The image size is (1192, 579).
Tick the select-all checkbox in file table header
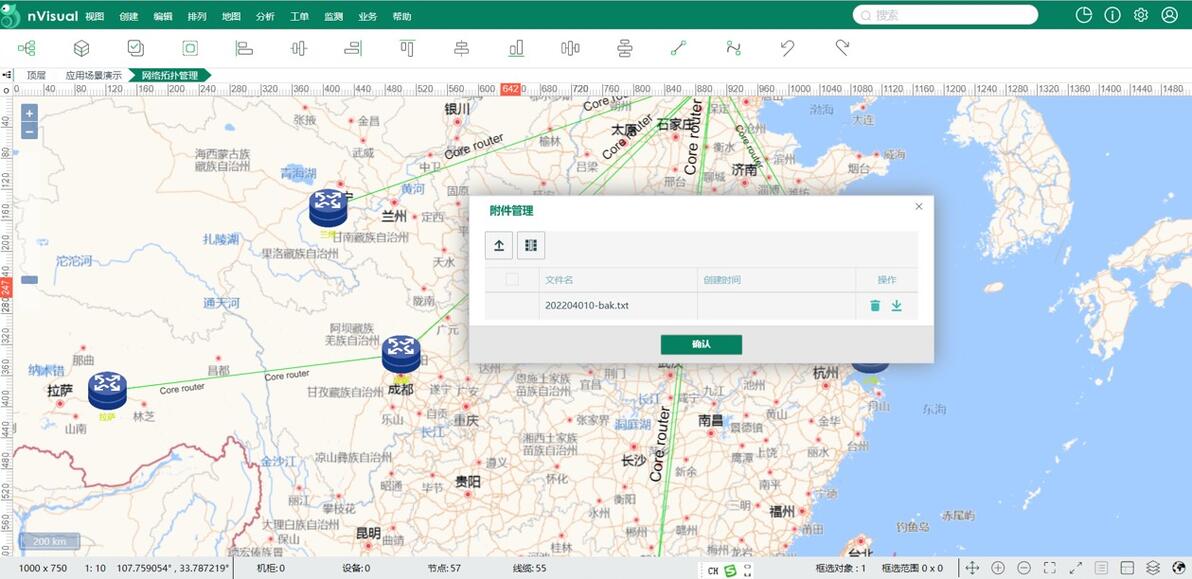(x=512, y=280)
